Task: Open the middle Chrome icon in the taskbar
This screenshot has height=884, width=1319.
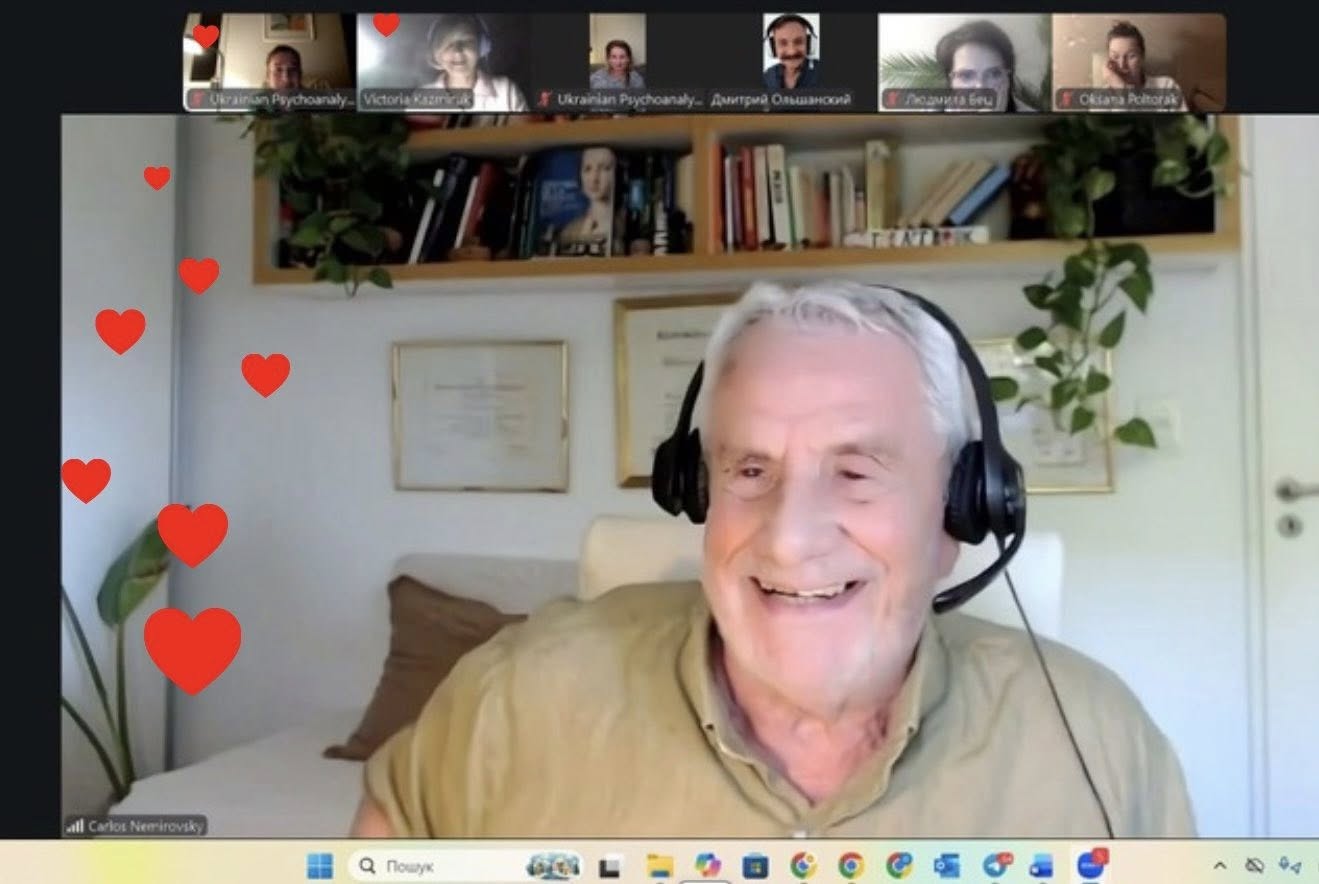Action: [x=851, y=866]
